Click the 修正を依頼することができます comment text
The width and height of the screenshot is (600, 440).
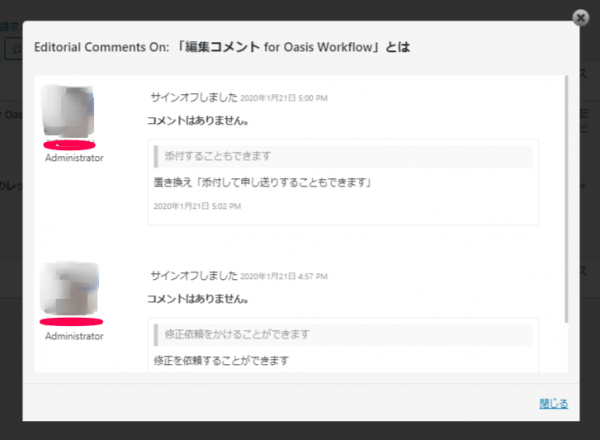221,360
